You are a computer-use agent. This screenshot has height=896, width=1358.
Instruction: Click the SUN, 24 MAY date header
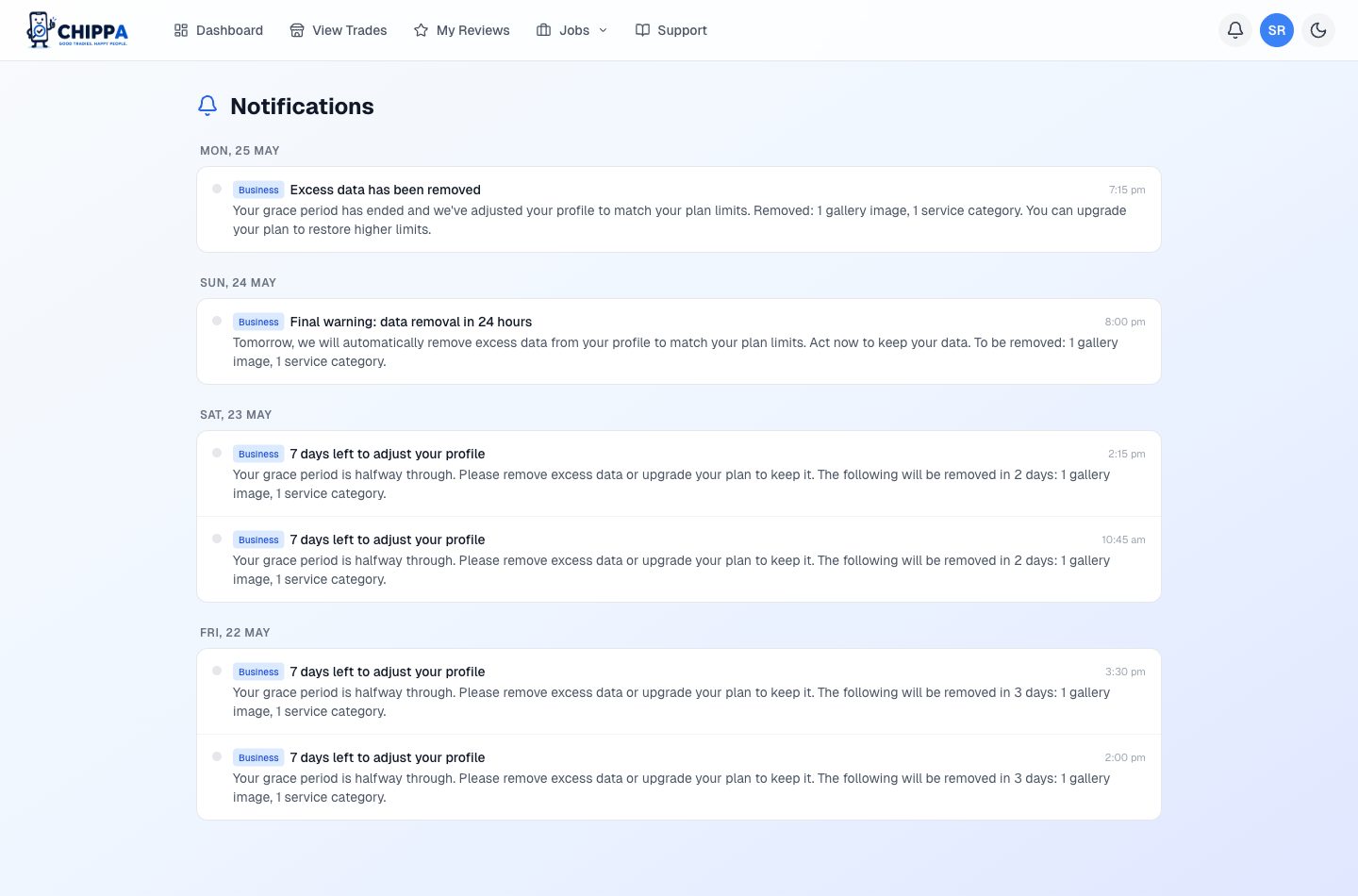click(x=238, y=283)
